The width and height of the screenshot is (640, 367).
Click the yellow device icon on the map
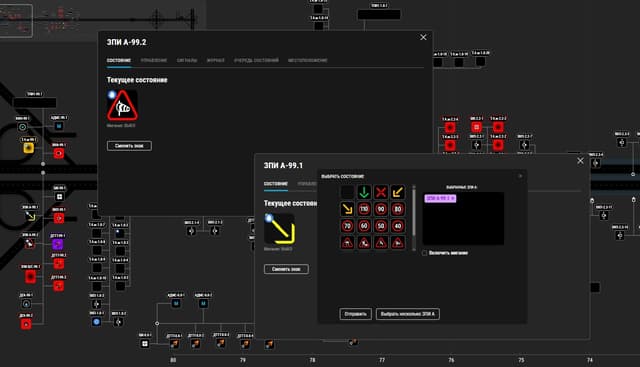(28, 148)
